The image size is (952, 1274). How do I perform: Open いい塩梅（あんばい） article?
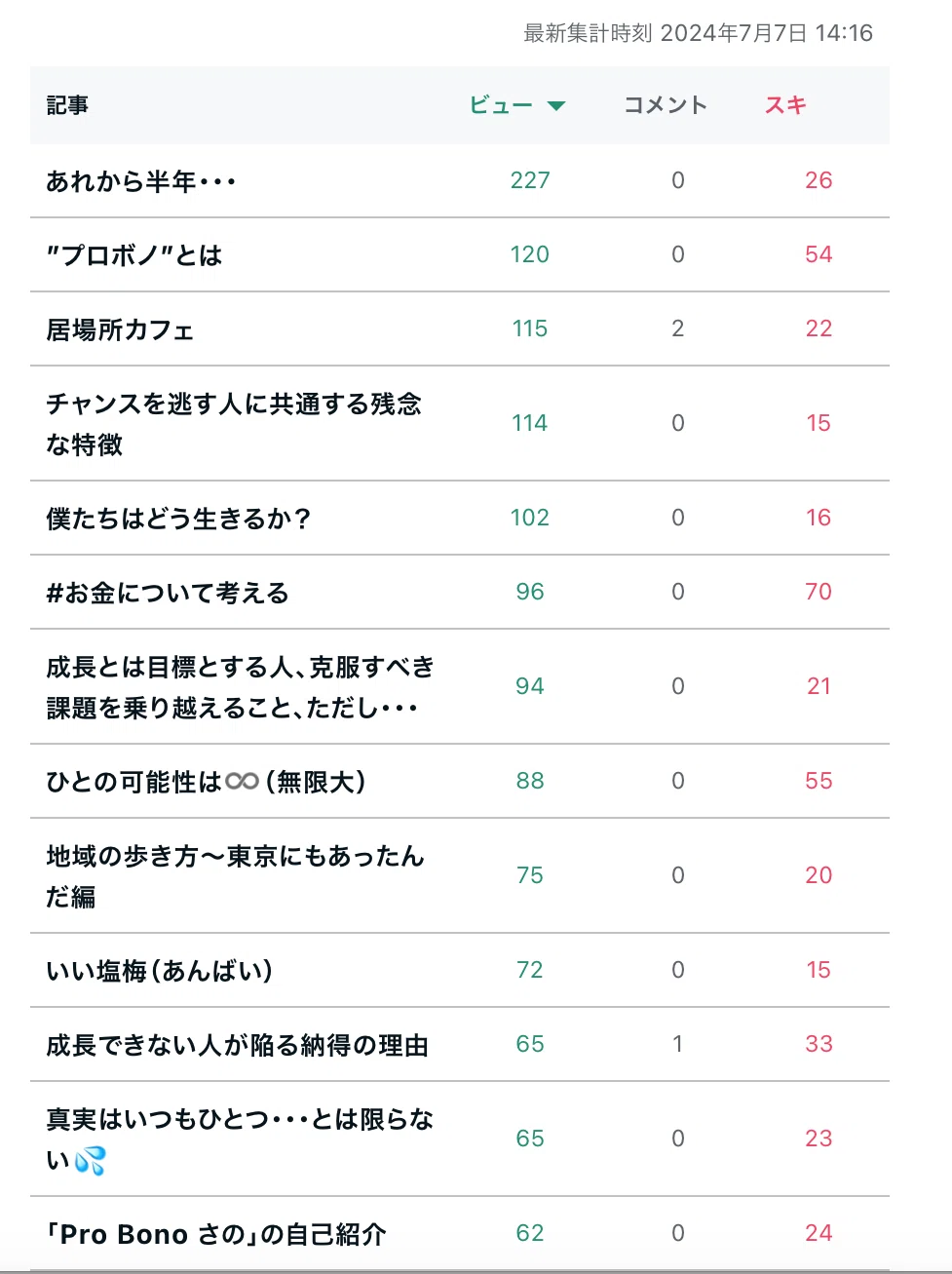[160, 971]
